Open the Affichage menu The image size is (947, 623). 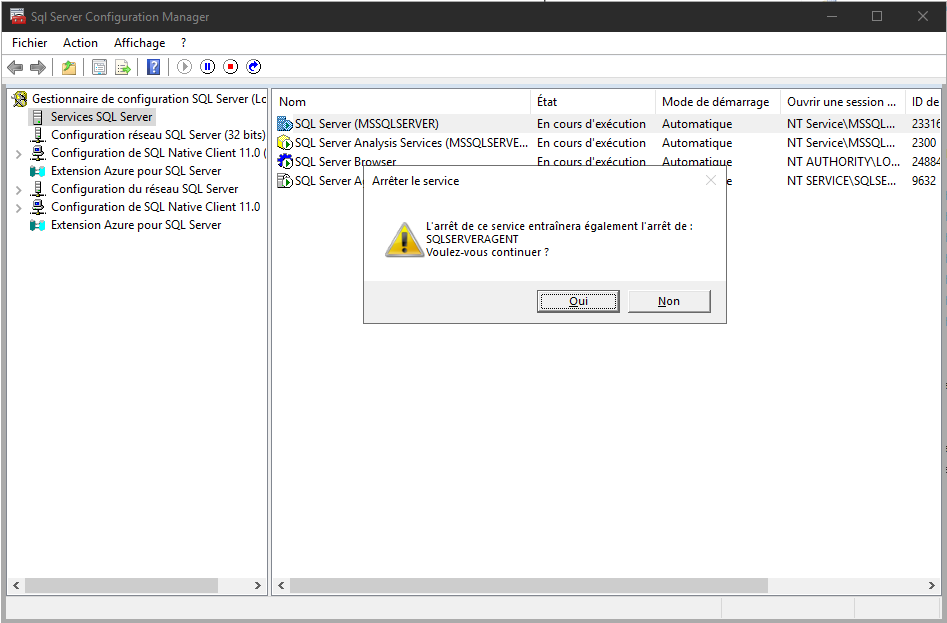140,43
